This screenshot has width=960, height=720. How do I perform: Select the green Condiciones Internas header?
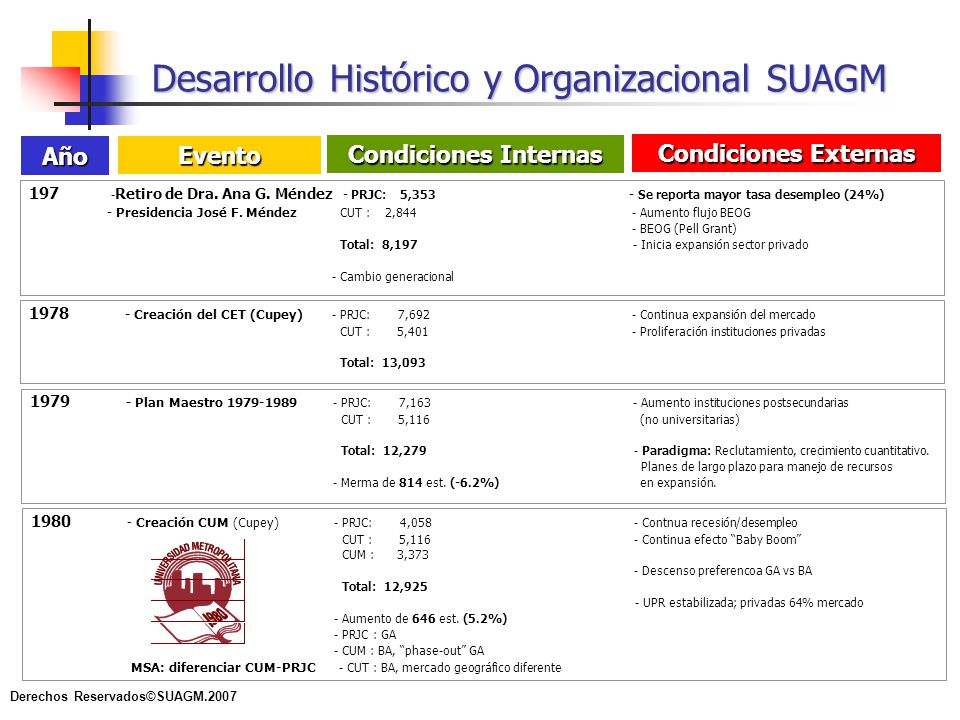pos(475,154)
